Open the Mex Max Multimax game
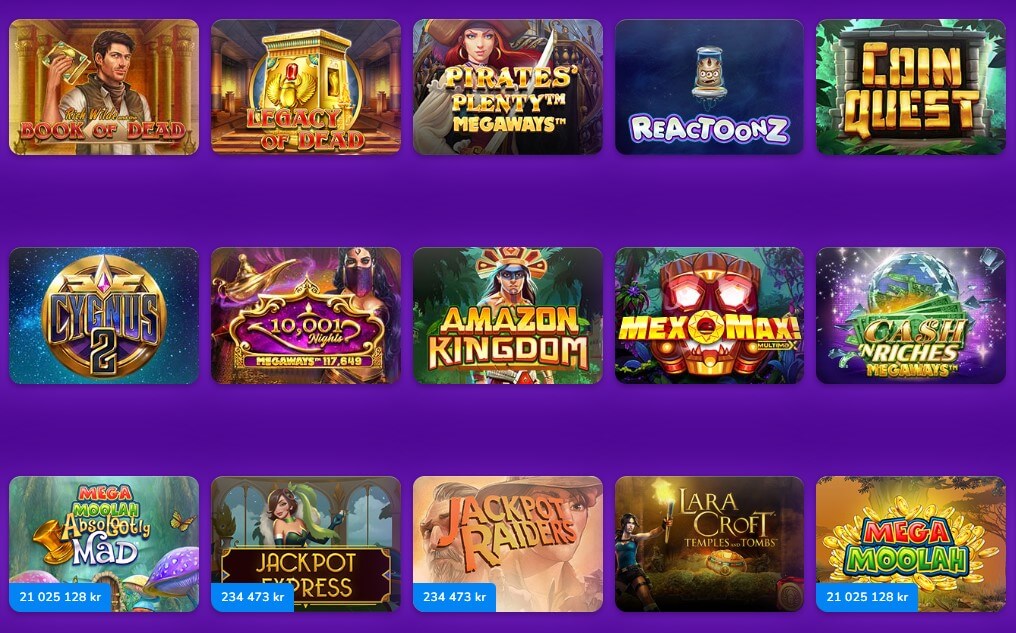Image resolution: width=1016 pixels, height=633 pixels. pos(710,316)
